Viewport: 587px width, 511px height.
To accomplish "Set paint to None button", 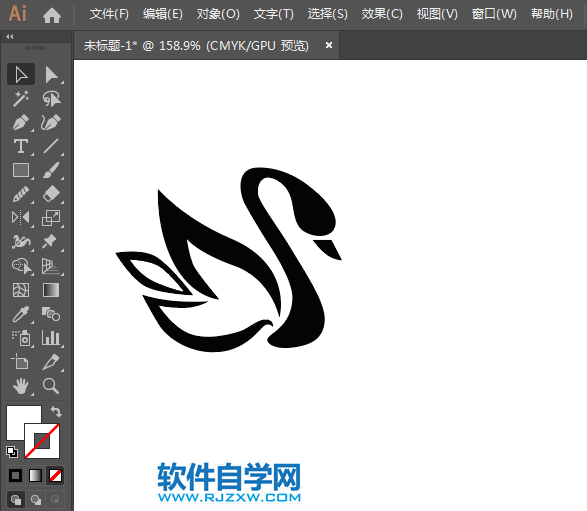I will click(x=56, y=476).
